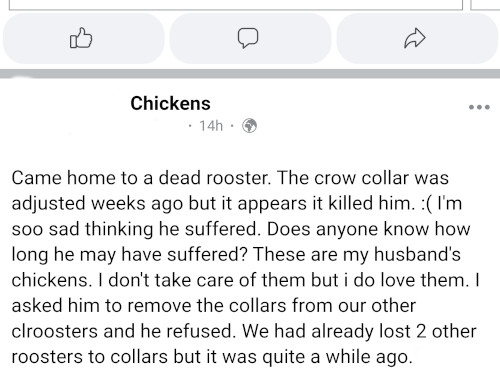
Task: Like the previous post with thumbs-up icon
Action: 83,39
